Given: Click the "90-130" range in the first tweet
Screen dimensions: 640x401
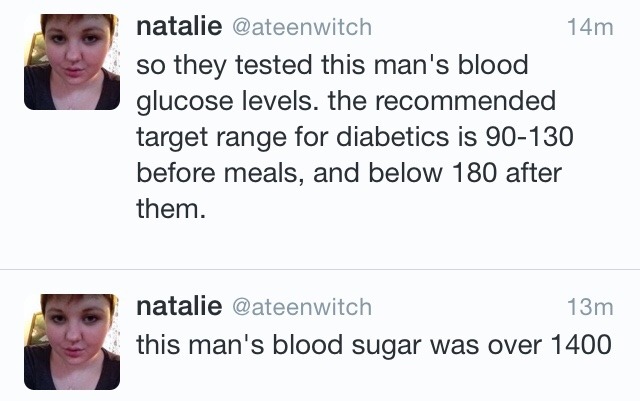Looking at the screenshot, I should click(x=524, y=140).
